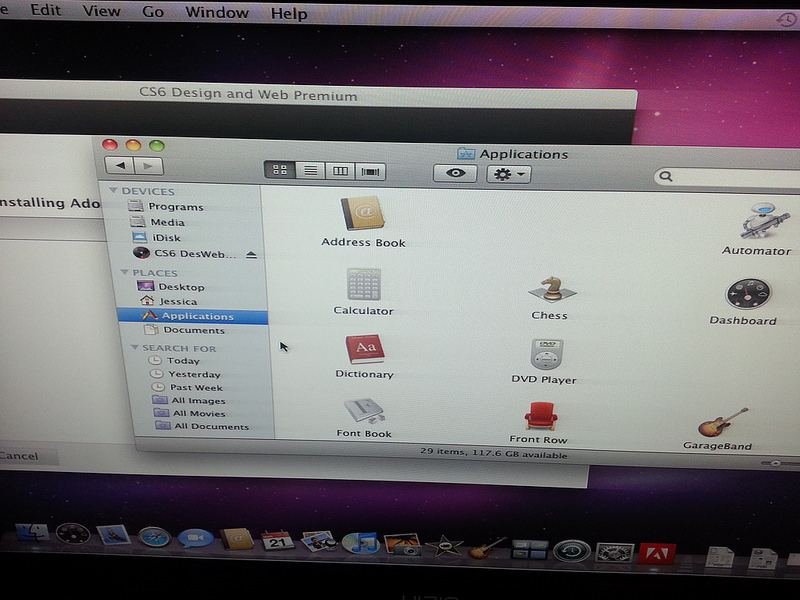Viewport: 800px width, 600px height.
Task: Open Dashboard gauge icon in the Dock
Action: pos(72,534)
